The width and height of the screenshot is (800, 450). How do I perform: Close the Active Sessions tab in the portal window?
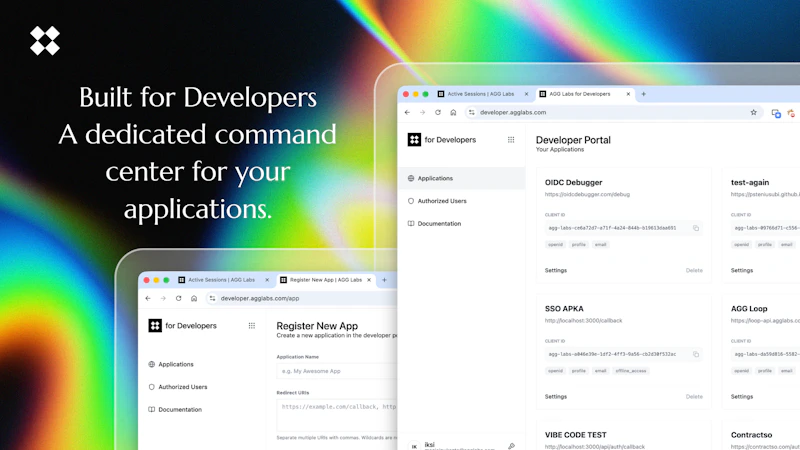(526, 94)
